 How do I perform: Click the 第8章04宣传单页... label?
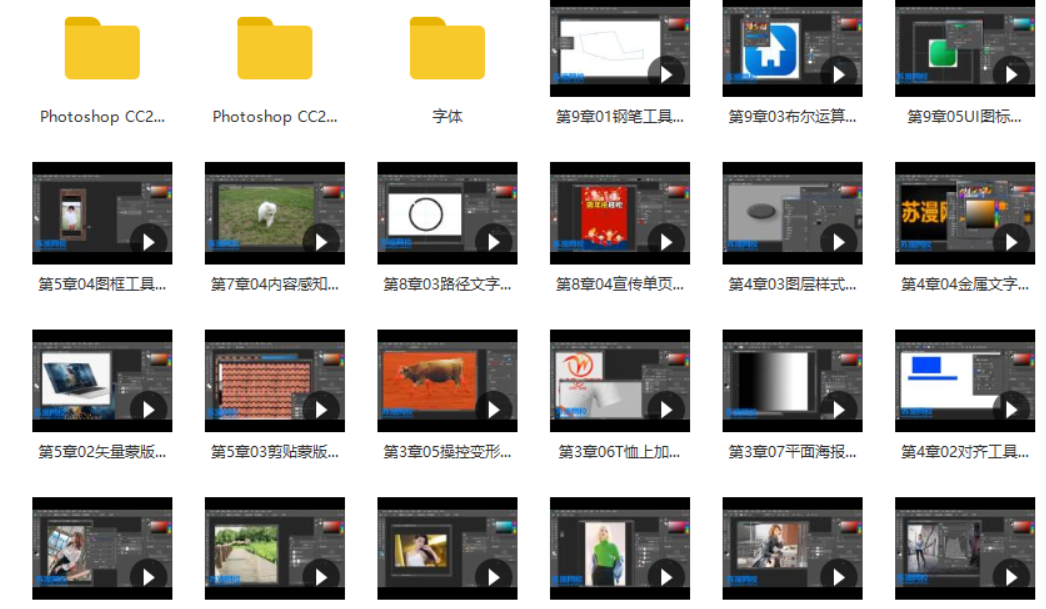(620, 284)
